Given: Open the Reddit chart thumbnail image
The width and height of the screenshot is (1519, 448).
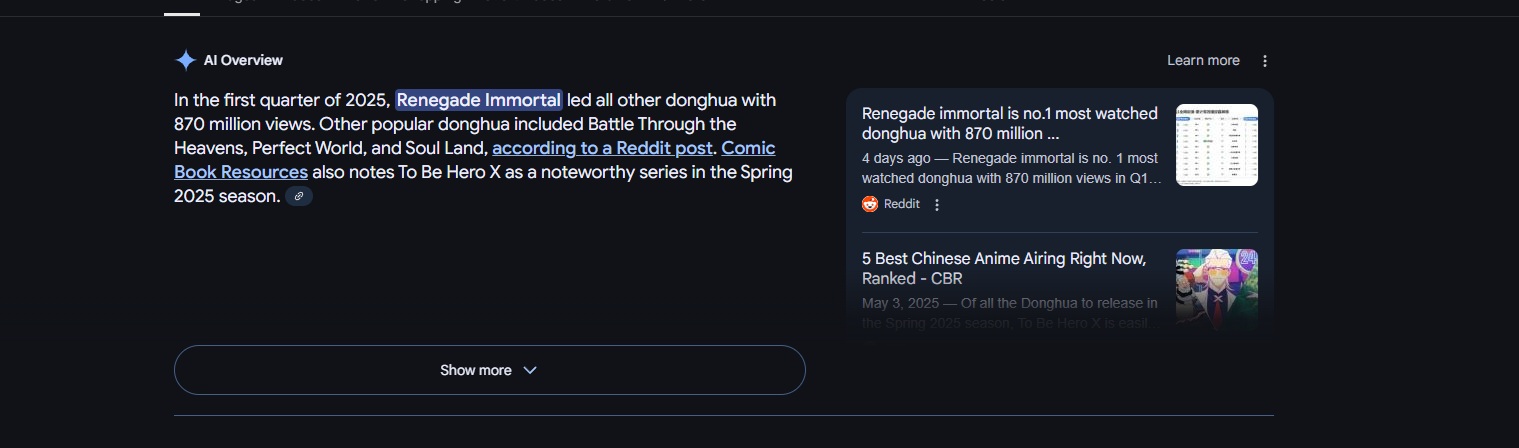Looking at the screenshot, I should (x=1217, y=145).
